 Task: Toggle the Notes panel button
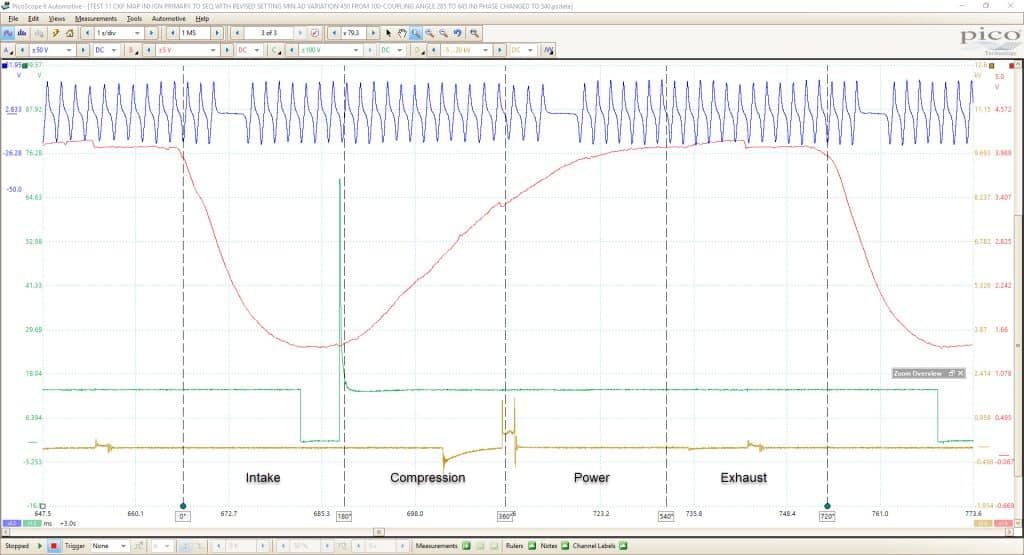[x=565, y=546]
